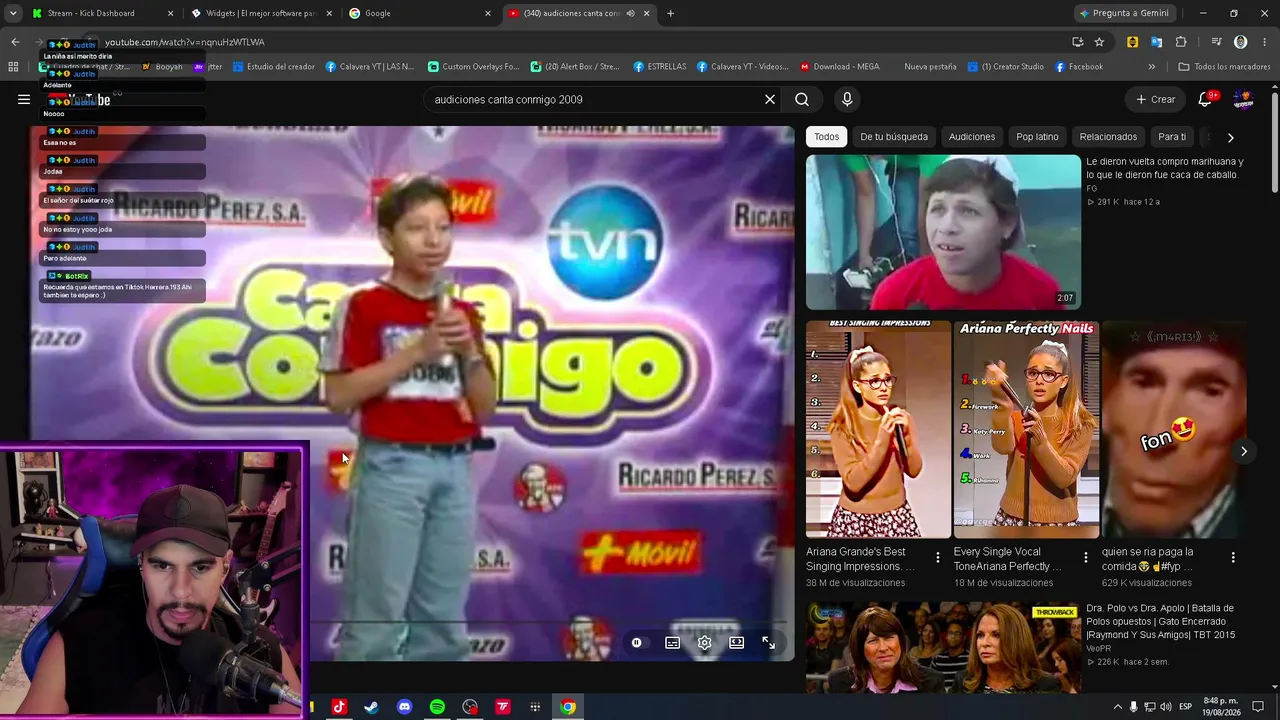
Task: Open the Chrome extensions puzzle icon
Action: [x=1181, y=42]
